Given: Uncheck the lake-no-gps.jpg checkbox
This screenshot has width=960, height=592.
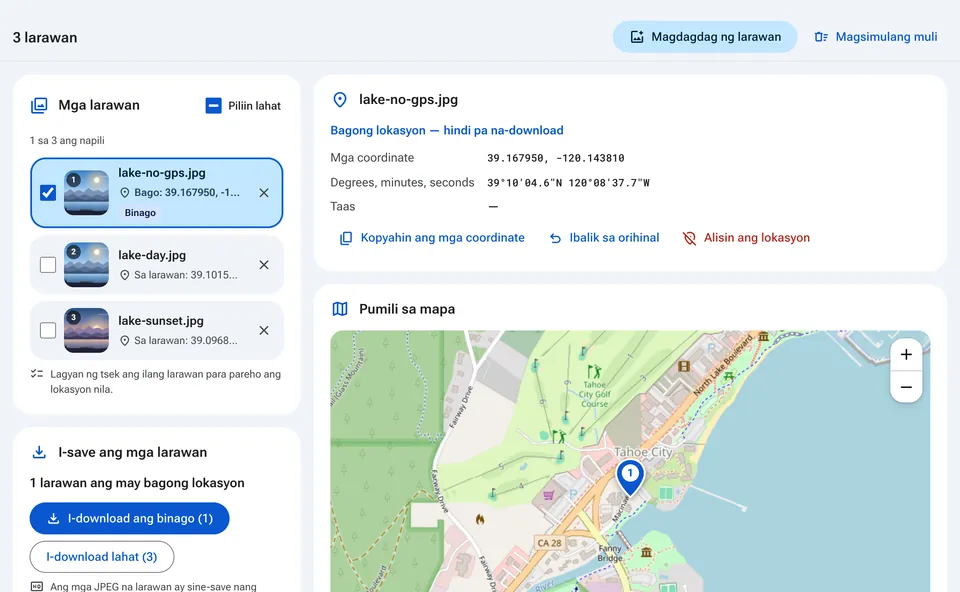Looking at the screenshot, I should click(48, 193).
